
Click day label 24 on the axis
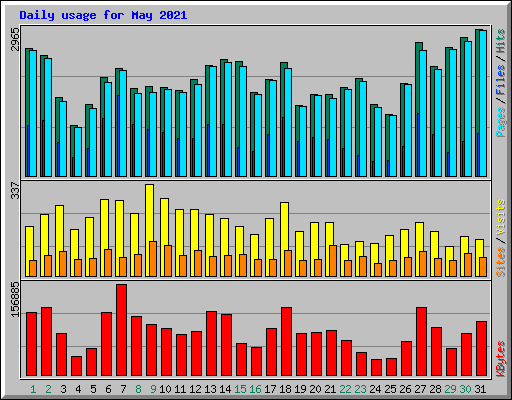[375, 389]
